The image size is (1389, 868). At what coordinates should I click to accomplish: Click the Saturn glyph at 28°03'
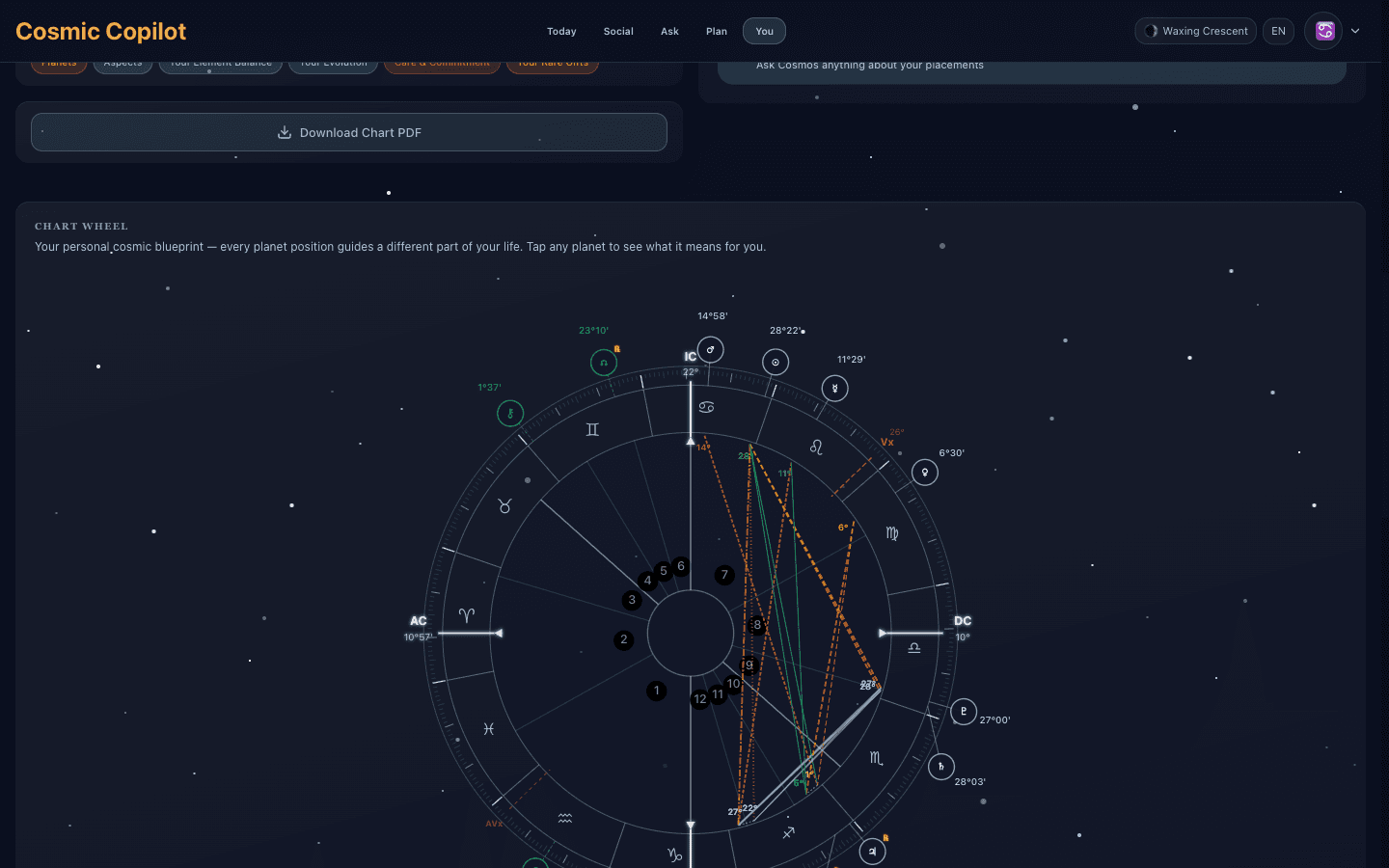point(940,767)
